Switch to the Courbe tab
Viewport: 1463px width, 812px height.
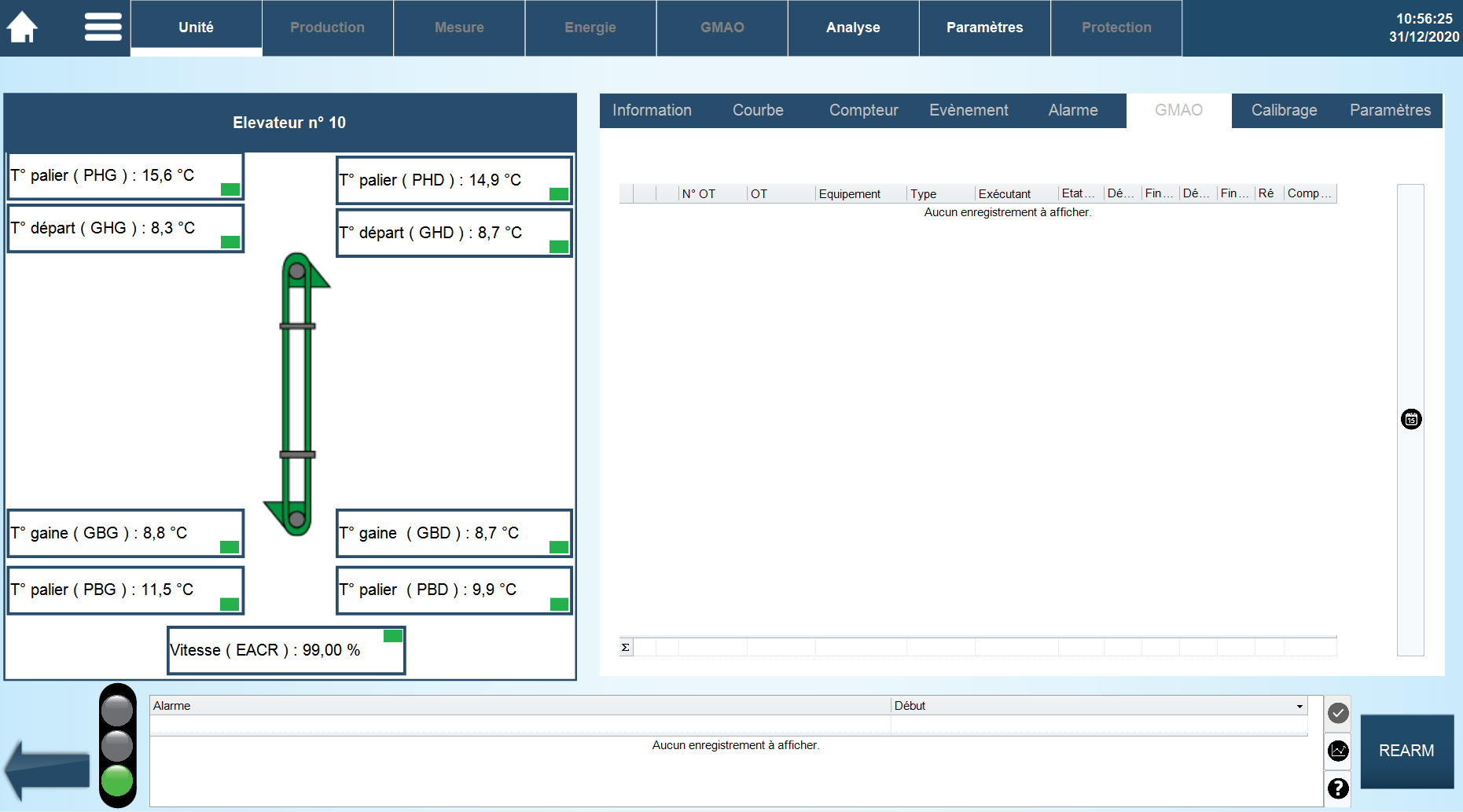(758, 111)
